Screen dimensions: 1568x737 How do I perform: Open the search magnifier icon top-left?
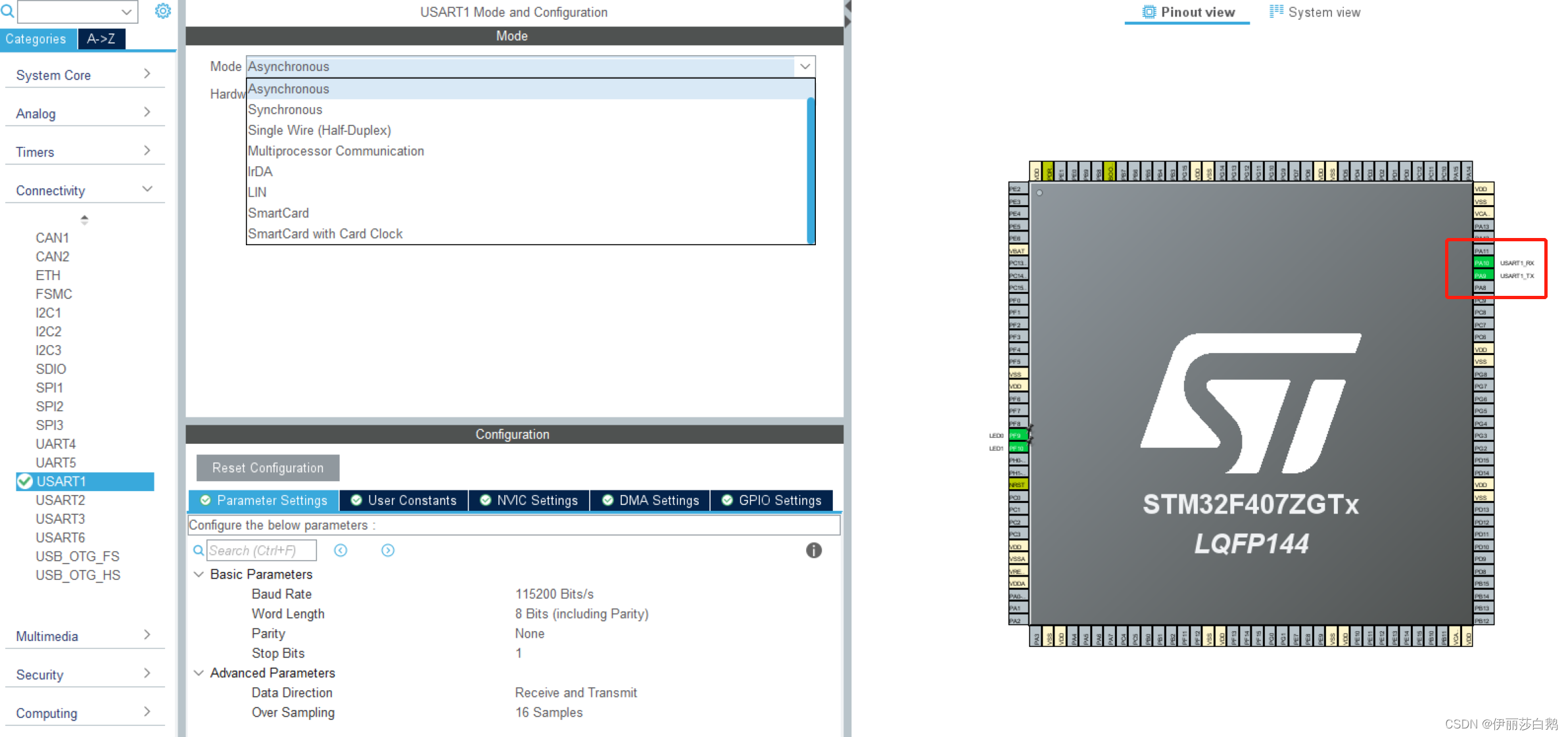click(9, 11)
